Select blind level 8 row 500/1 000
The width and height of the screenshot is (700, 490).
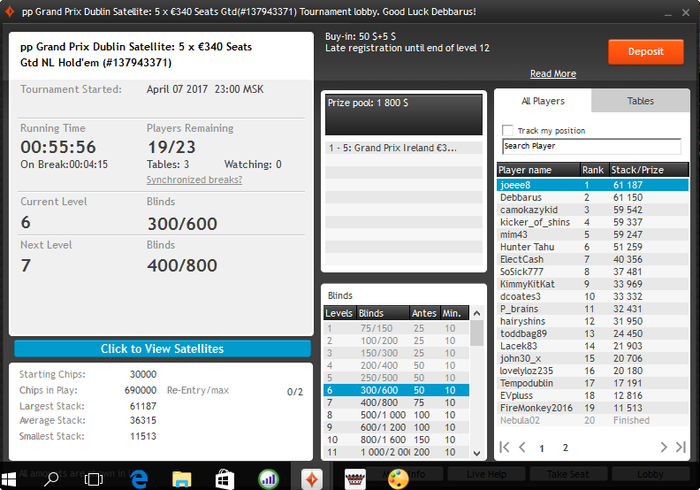pos(396,415)
